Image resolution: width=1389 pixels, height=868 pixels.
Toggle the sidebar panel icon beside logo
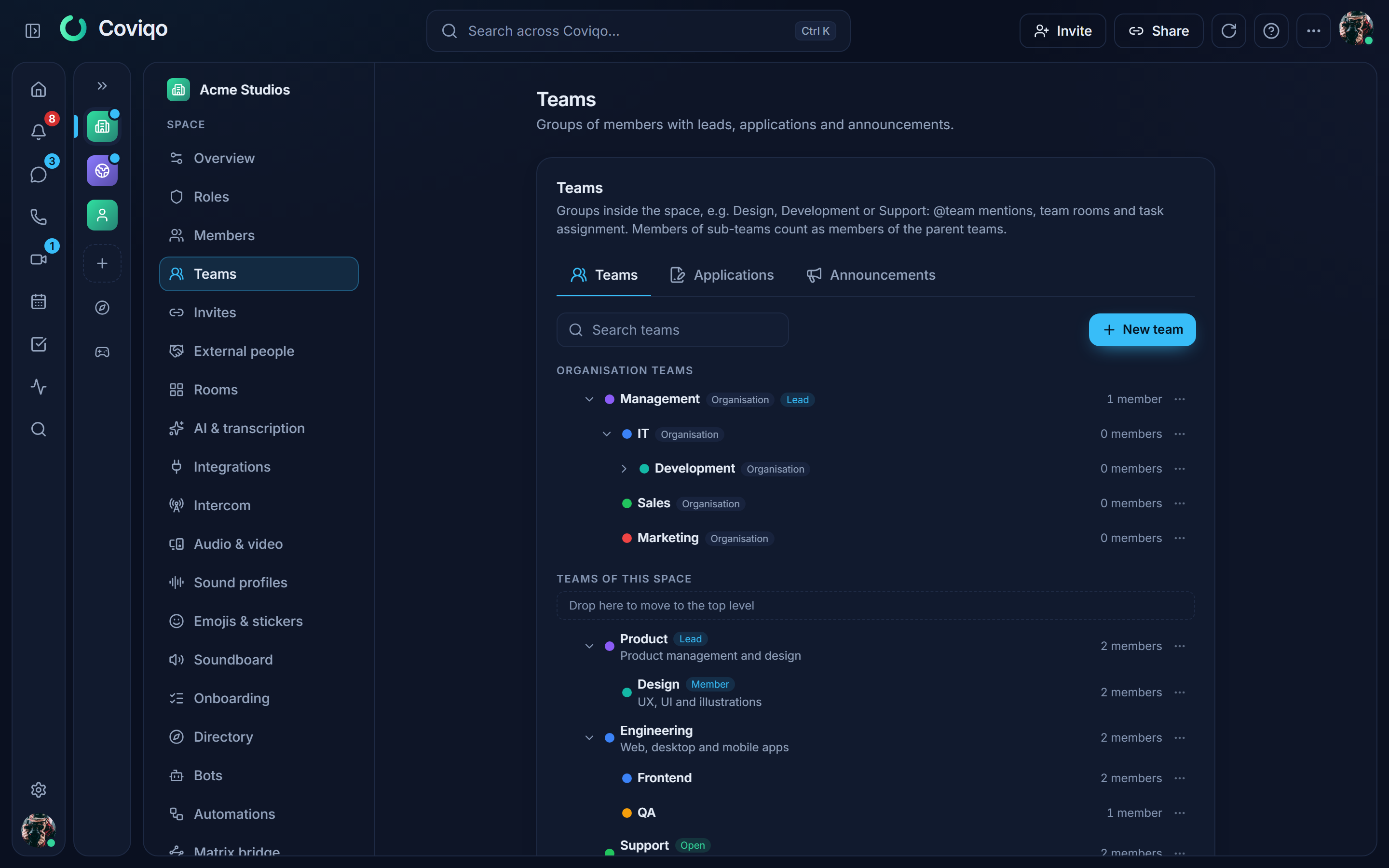33,30
